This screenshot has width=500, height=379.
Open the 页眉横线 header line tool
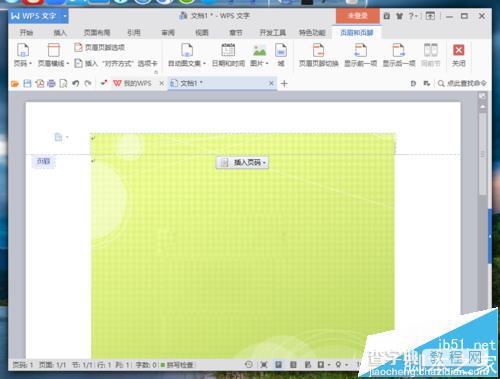tap(53, 55)
